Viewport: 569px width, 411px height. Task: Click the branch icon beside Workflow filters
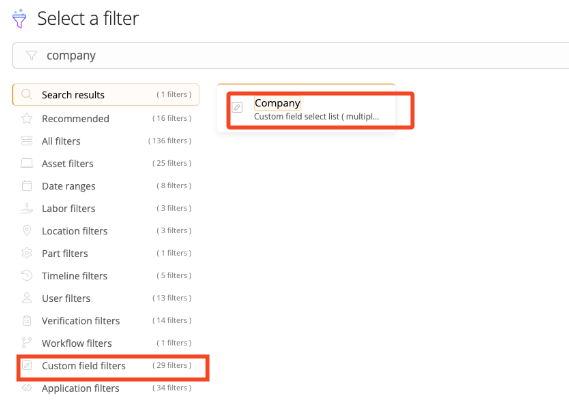pyautogui.click(x=27, y=342)
